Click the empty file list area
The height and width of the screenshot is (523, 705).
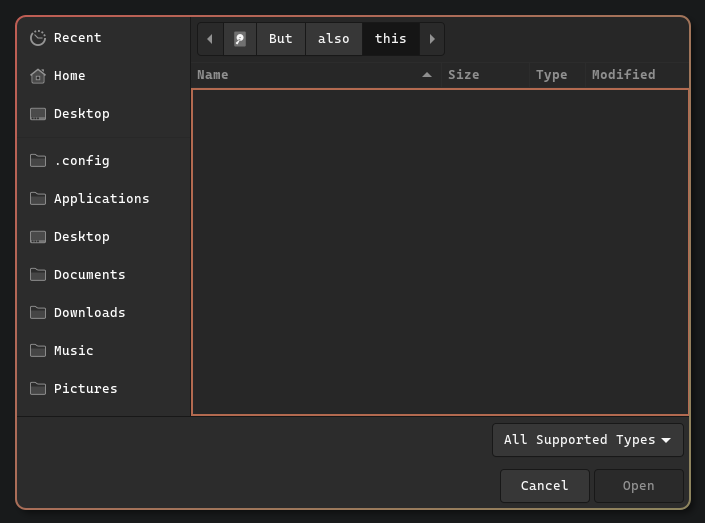440,252
